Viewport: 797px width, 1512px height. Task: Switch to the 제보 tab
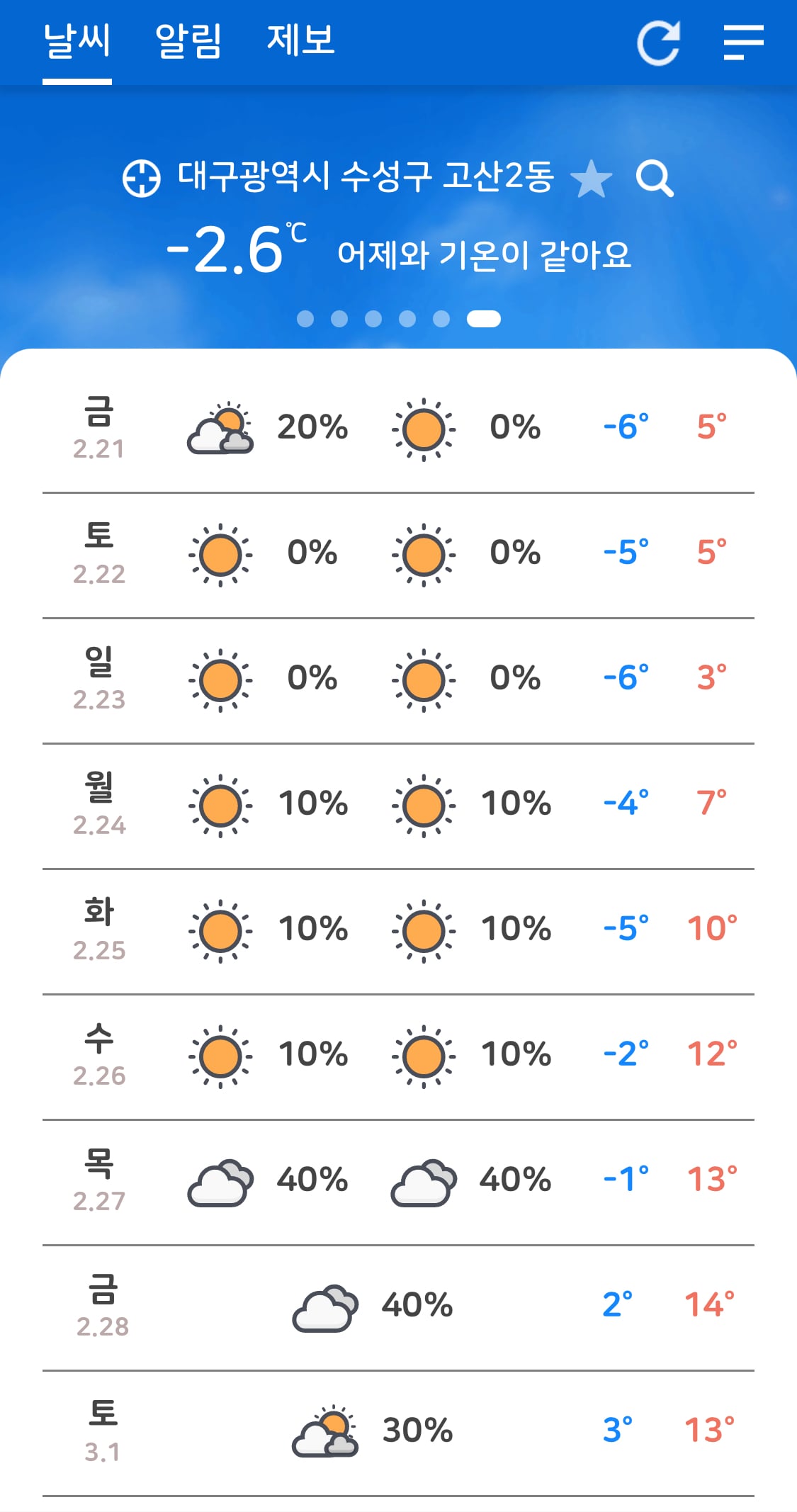click(x=300, y=40)
